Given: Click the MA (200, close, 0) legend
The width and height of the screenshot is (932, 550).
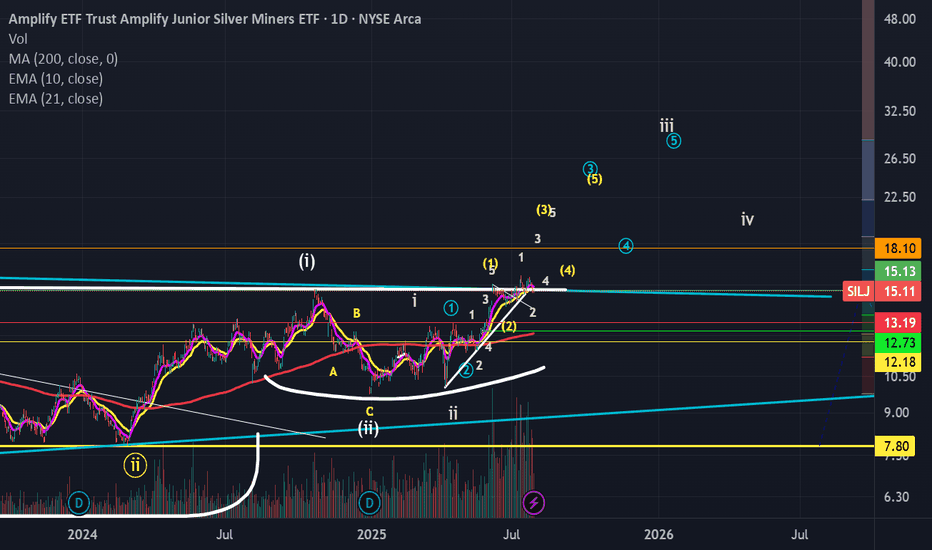Looking at the screenshot, I should (63, 59).
